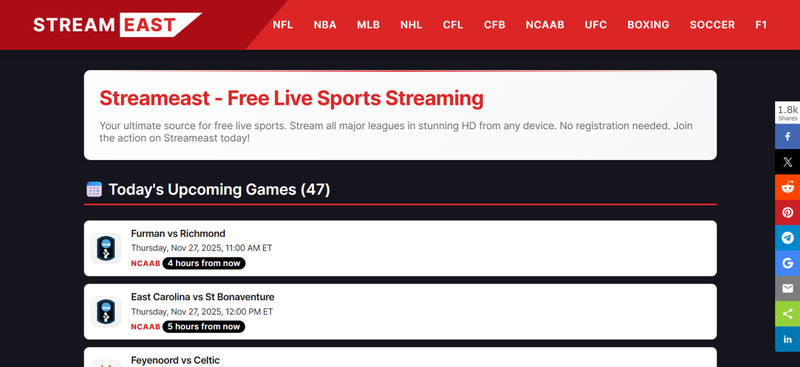This screenshot has width=800, height=367.
Task: Click the '4 hours from now' badge
Action: 204,263
